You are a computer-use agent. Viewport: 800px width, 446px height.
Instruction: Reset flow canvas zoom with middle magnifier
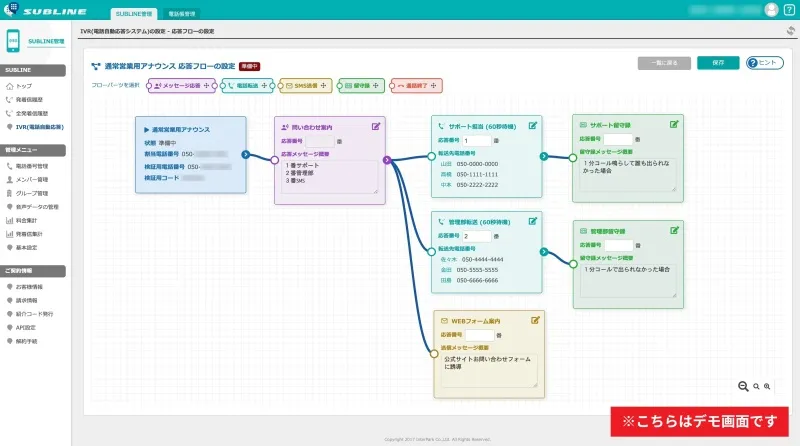coord(756,387)
